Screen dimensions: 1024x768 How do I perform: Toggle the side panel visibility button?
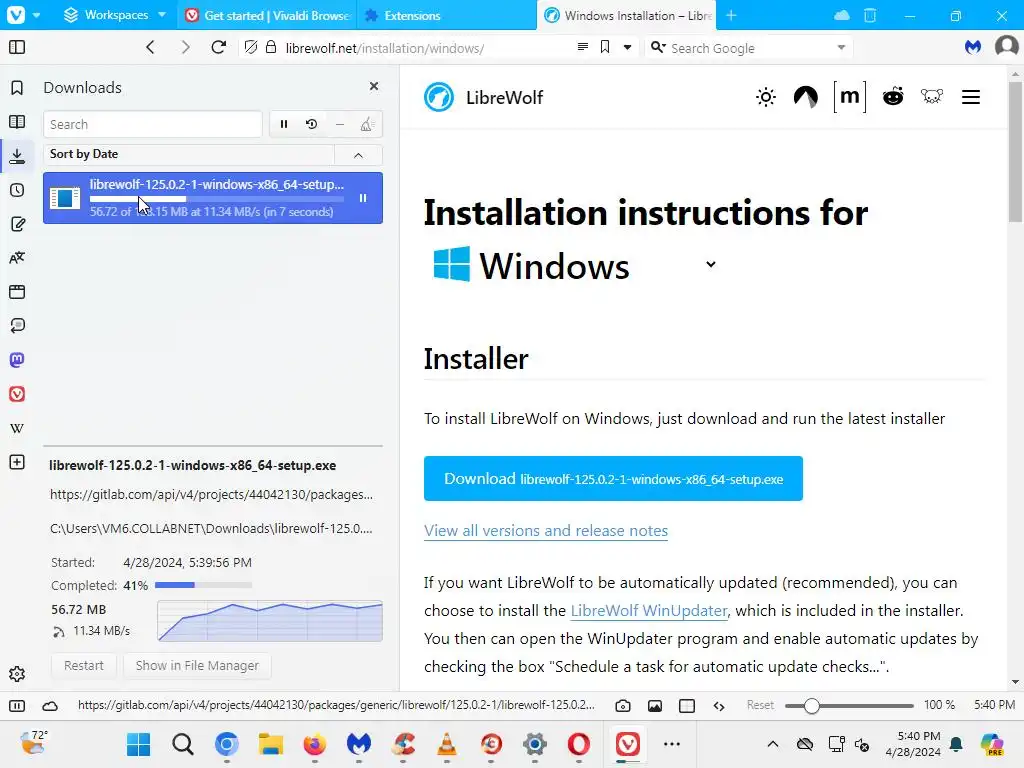point(17,48)
